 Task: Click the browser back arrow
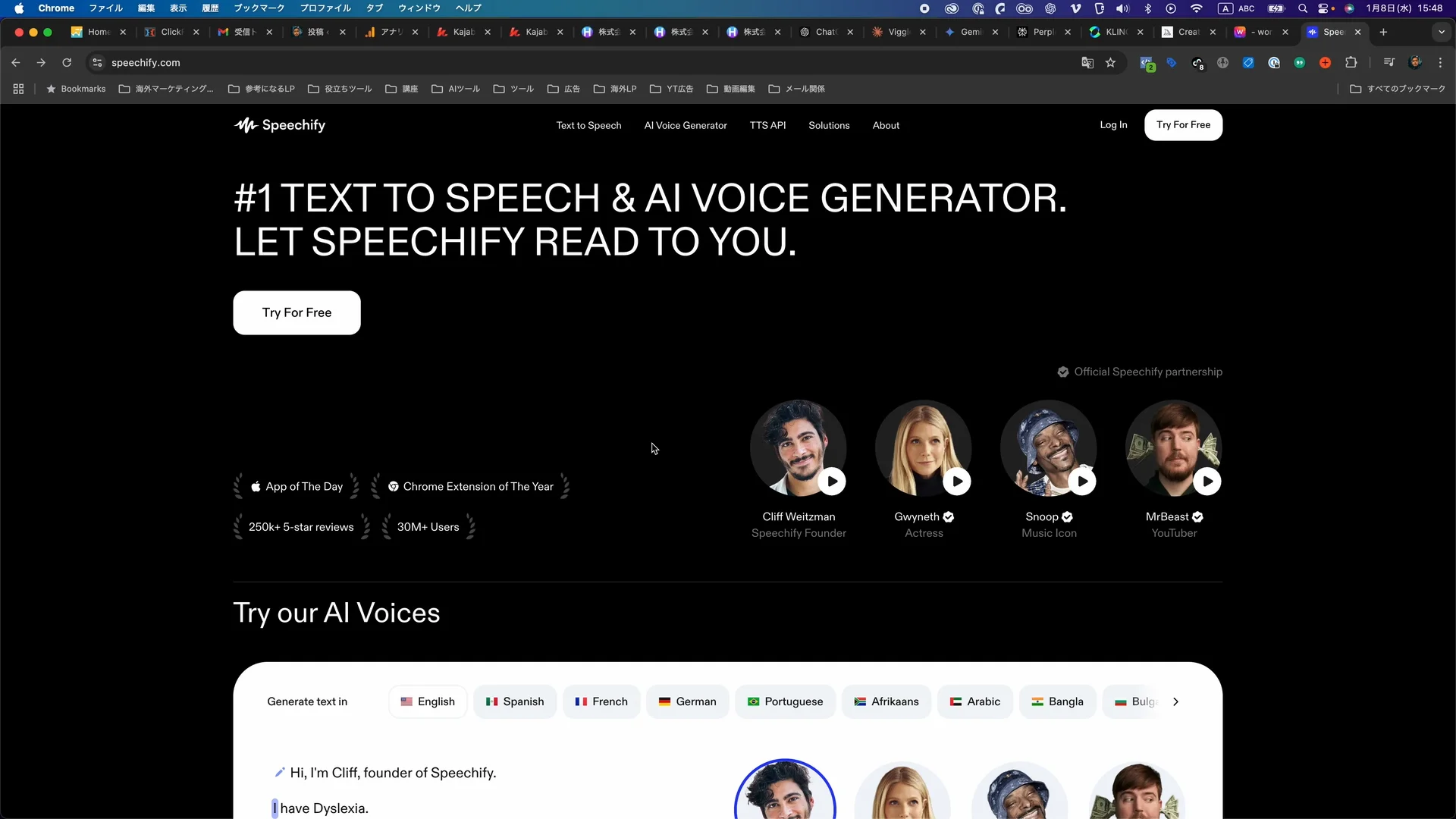click(x=16, y=63)
